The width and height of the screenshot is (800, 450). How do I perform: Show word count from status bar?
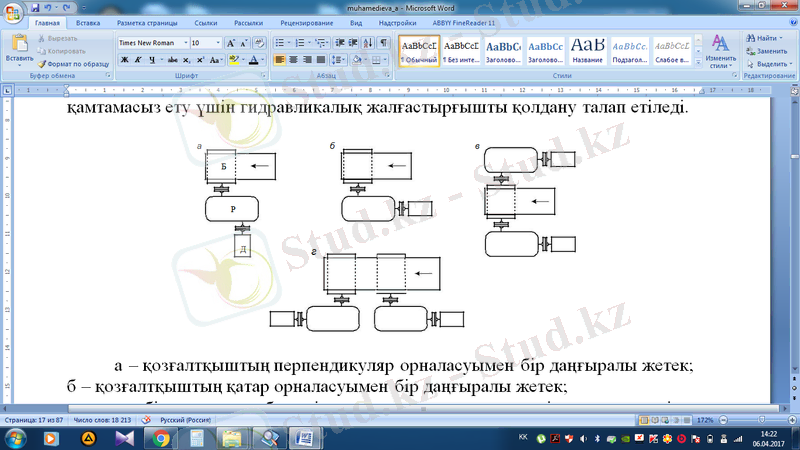pos(102,420)
